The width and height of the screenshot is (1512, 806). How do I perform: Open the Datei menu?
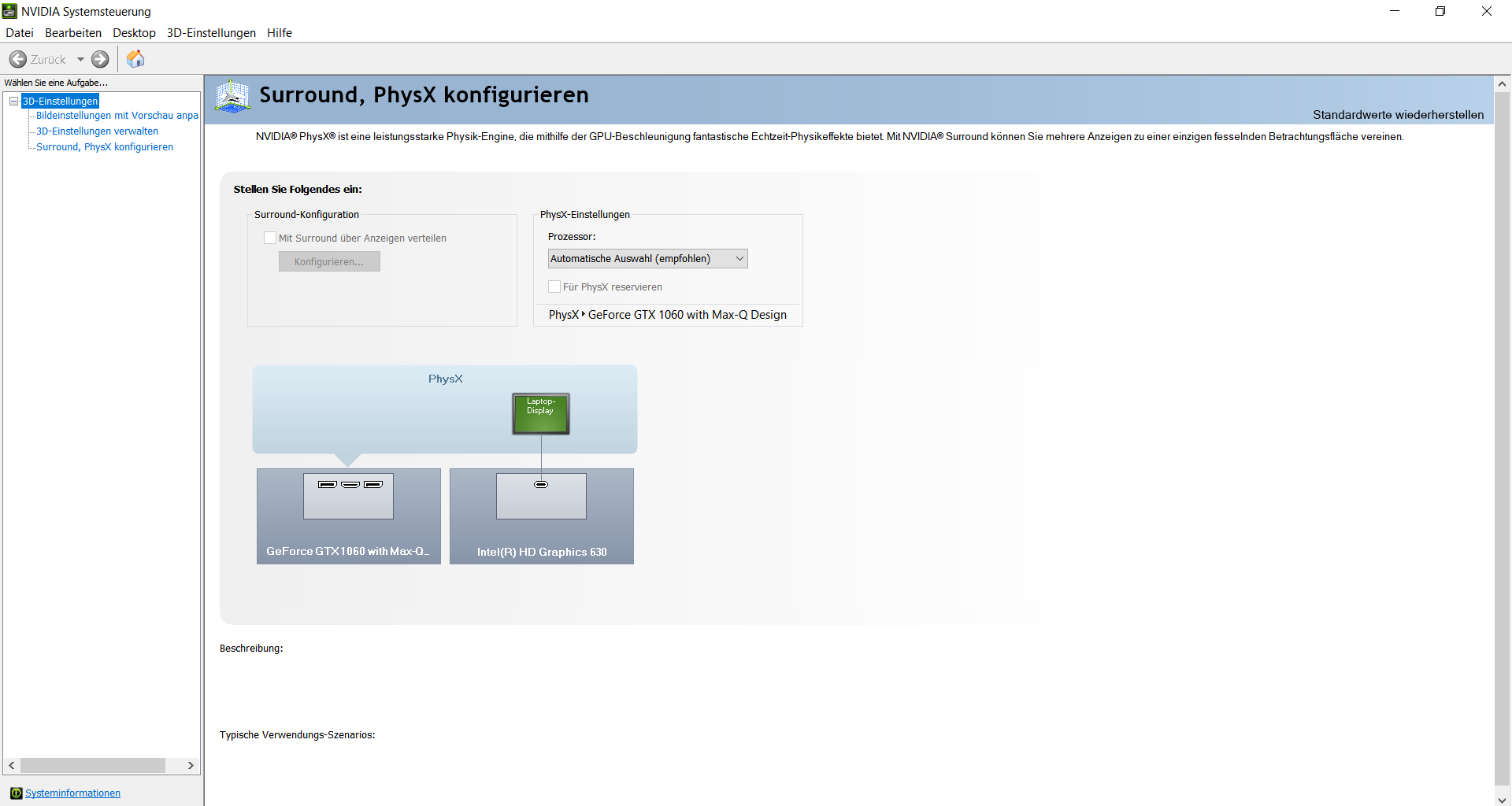pyautogui.click(x=20, y=32)
